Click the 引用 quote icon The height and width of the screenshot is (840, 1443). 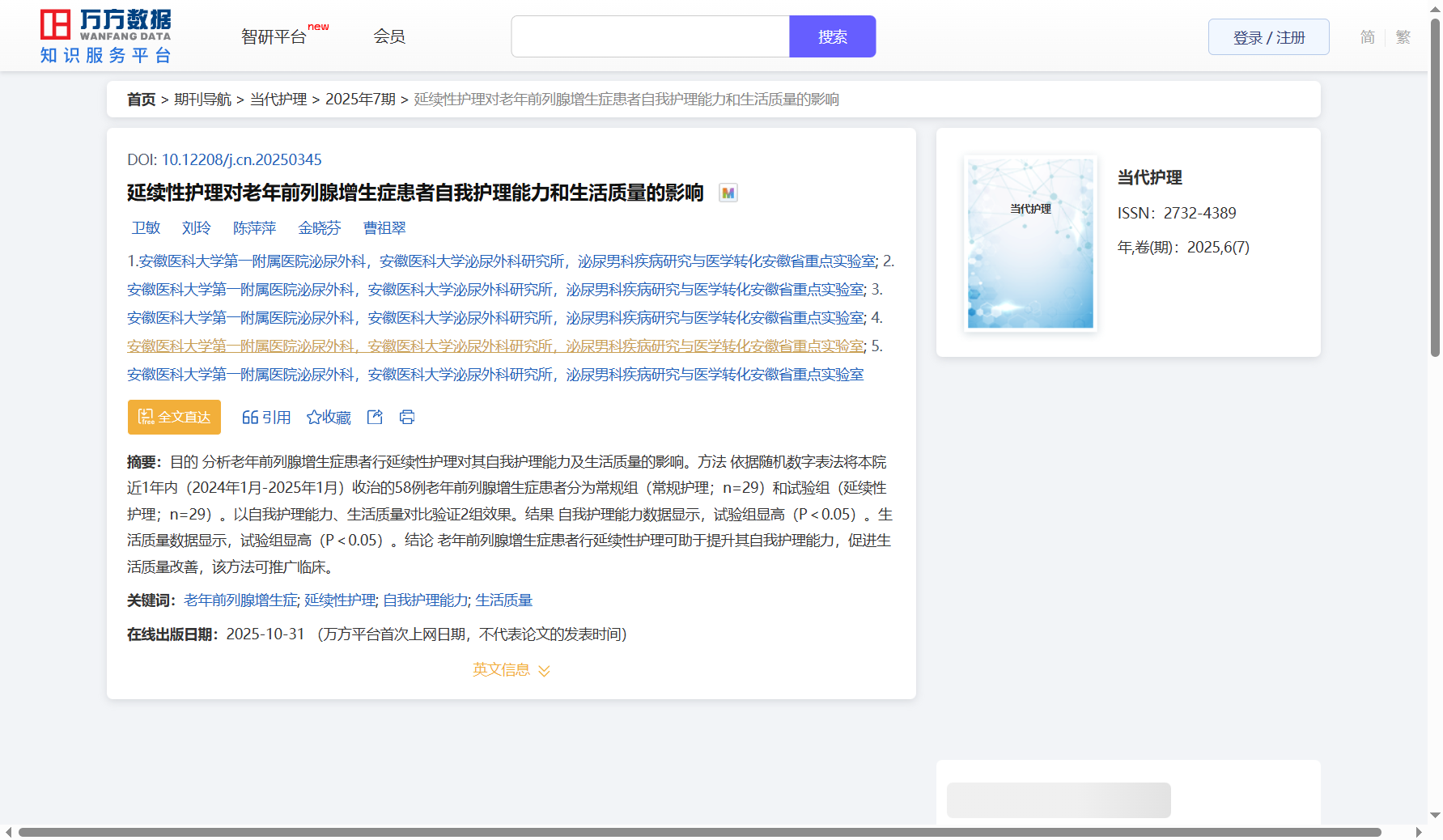pos(250,418)
